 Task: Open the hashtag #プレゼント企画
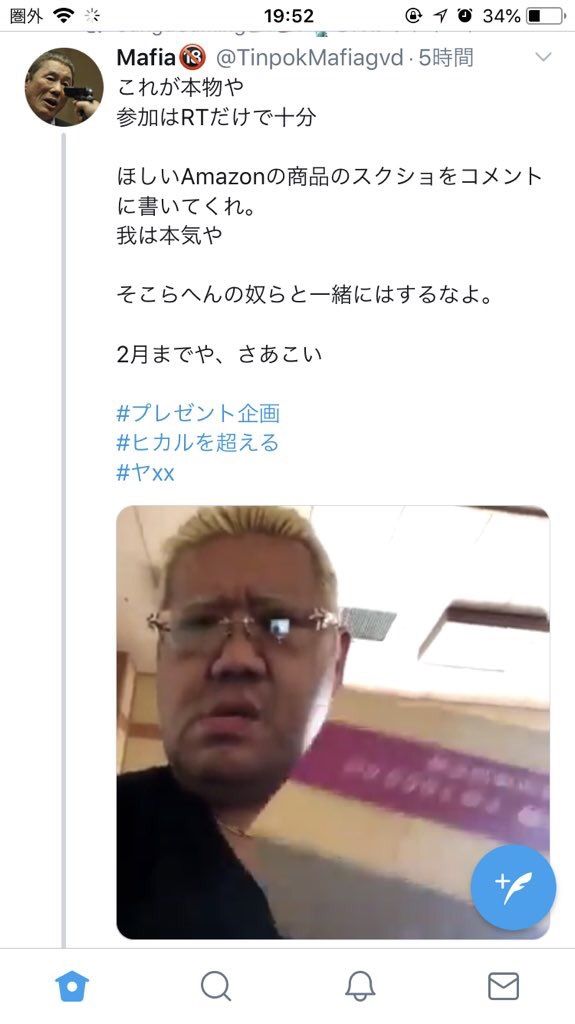[x=198, y=413]
